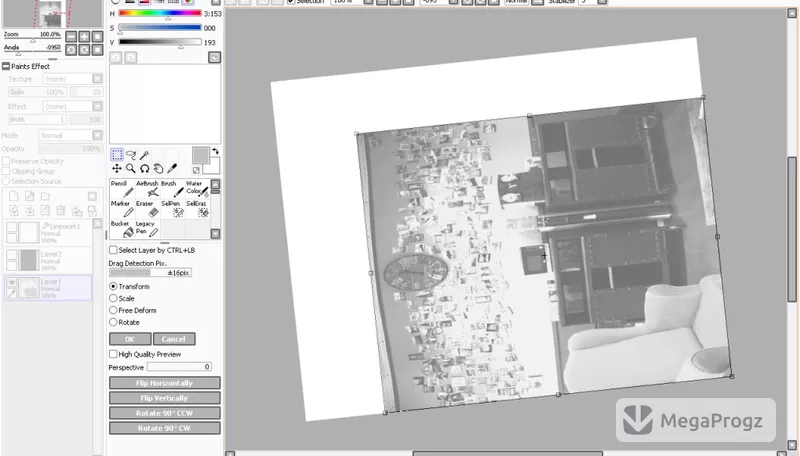Click the gray foreground color swatch
The image size is (800, 456).
coord(201,156)
